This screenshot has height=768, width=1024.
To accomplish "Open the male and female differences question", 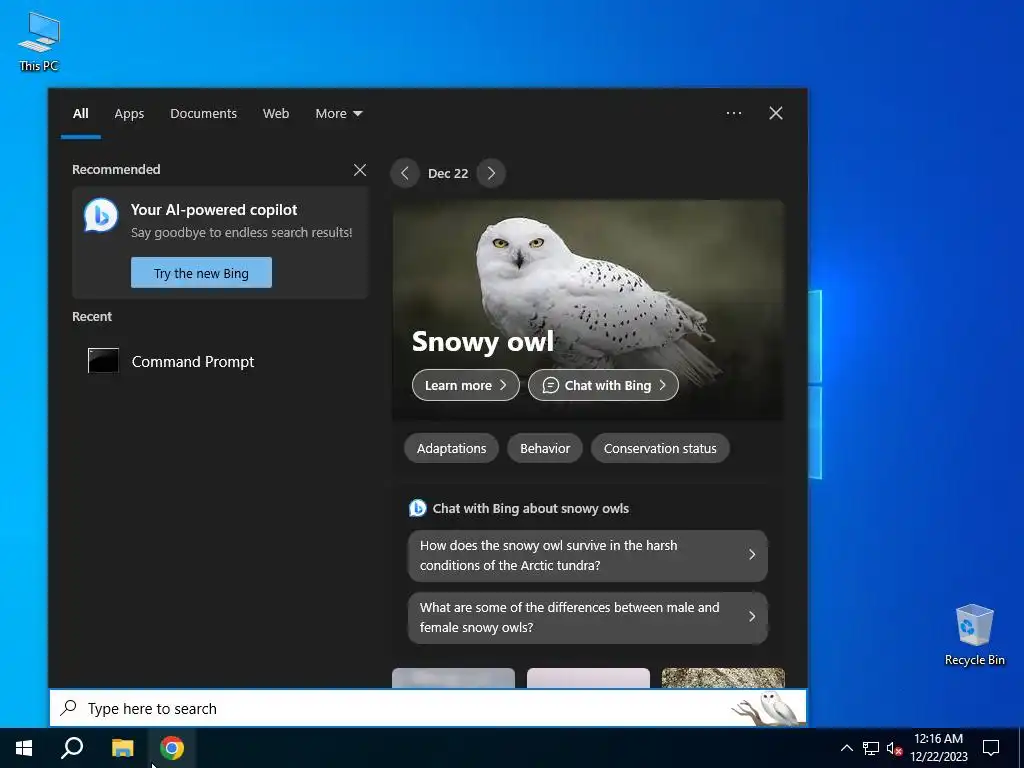I will pyautogui.click(x=588, y=618).
